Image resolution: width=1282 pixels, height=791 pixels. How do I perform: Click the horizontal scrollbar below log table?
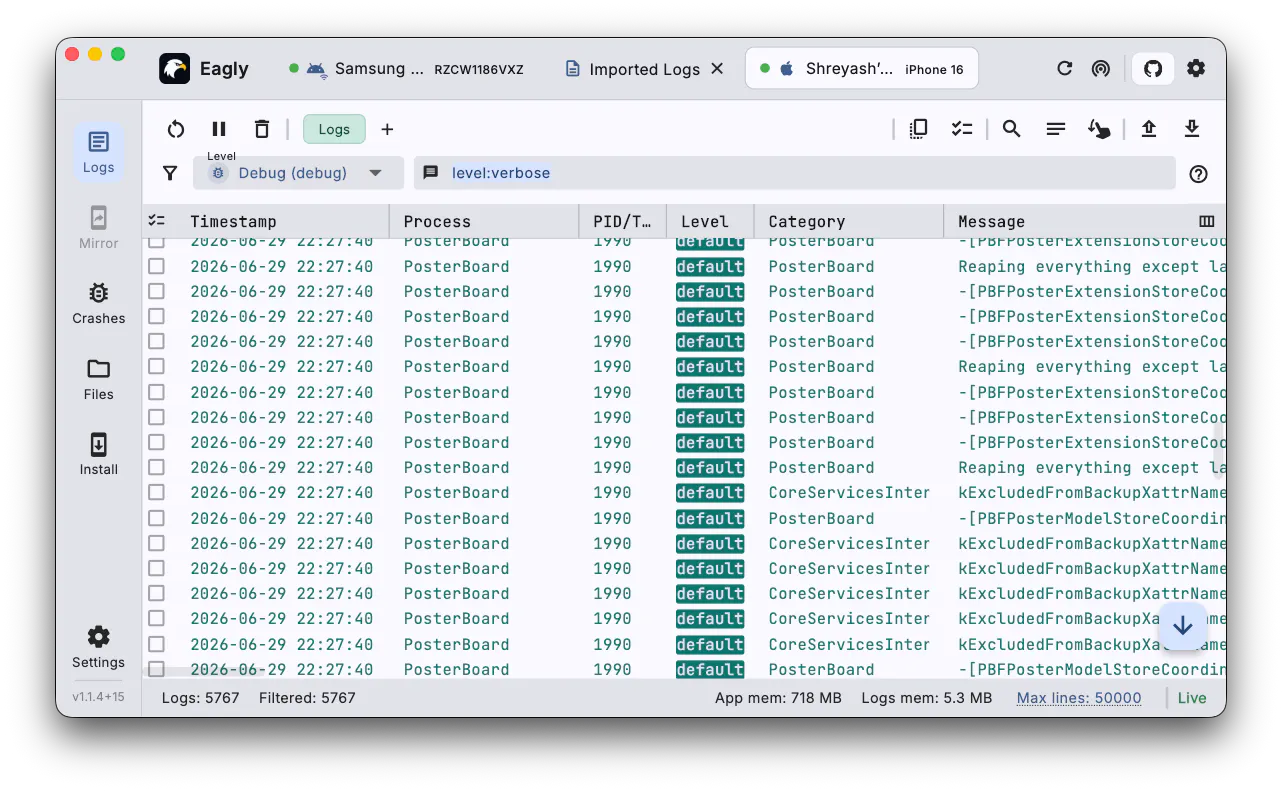[x=206, y=672]
